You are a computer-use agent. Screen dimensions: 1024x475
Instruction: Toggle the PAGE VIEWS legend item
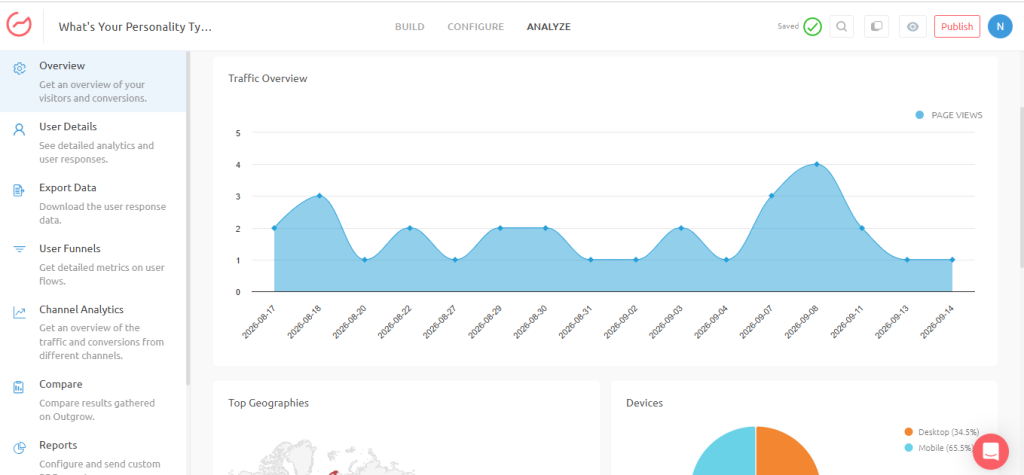[949, 115]
